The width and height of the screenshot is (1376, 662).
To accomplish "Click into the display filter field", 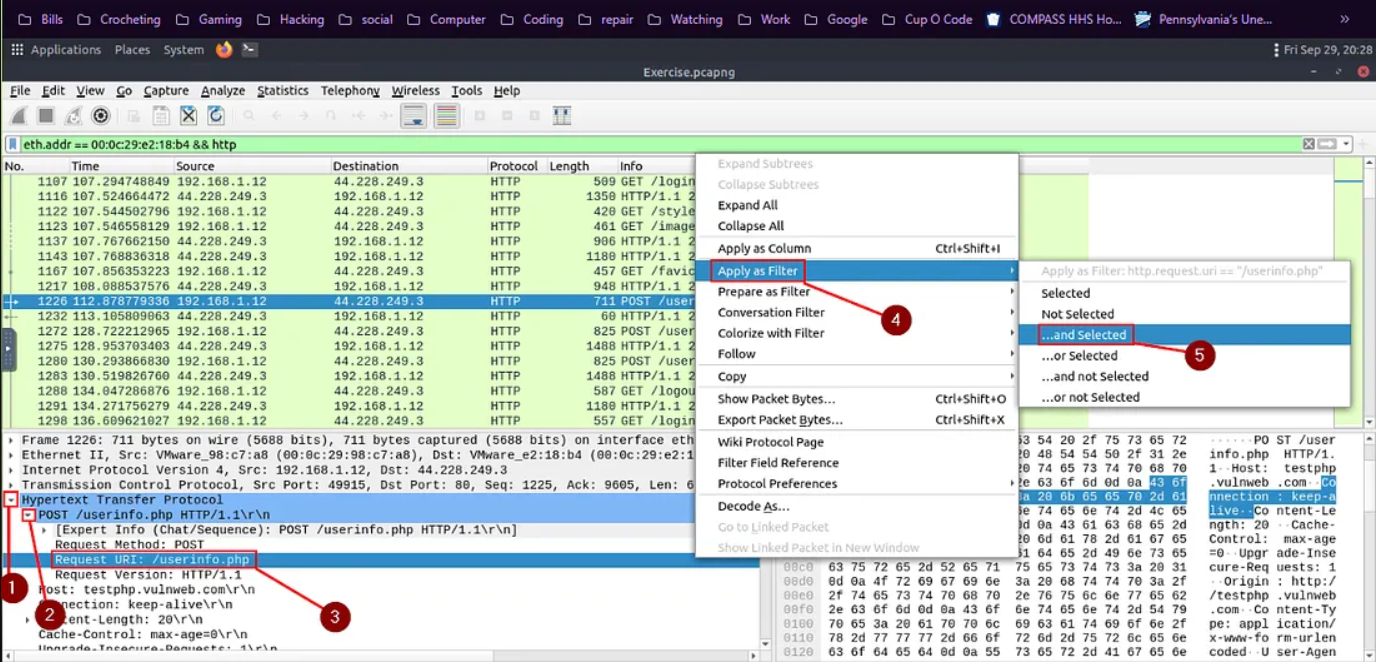I will click(660, 144).
